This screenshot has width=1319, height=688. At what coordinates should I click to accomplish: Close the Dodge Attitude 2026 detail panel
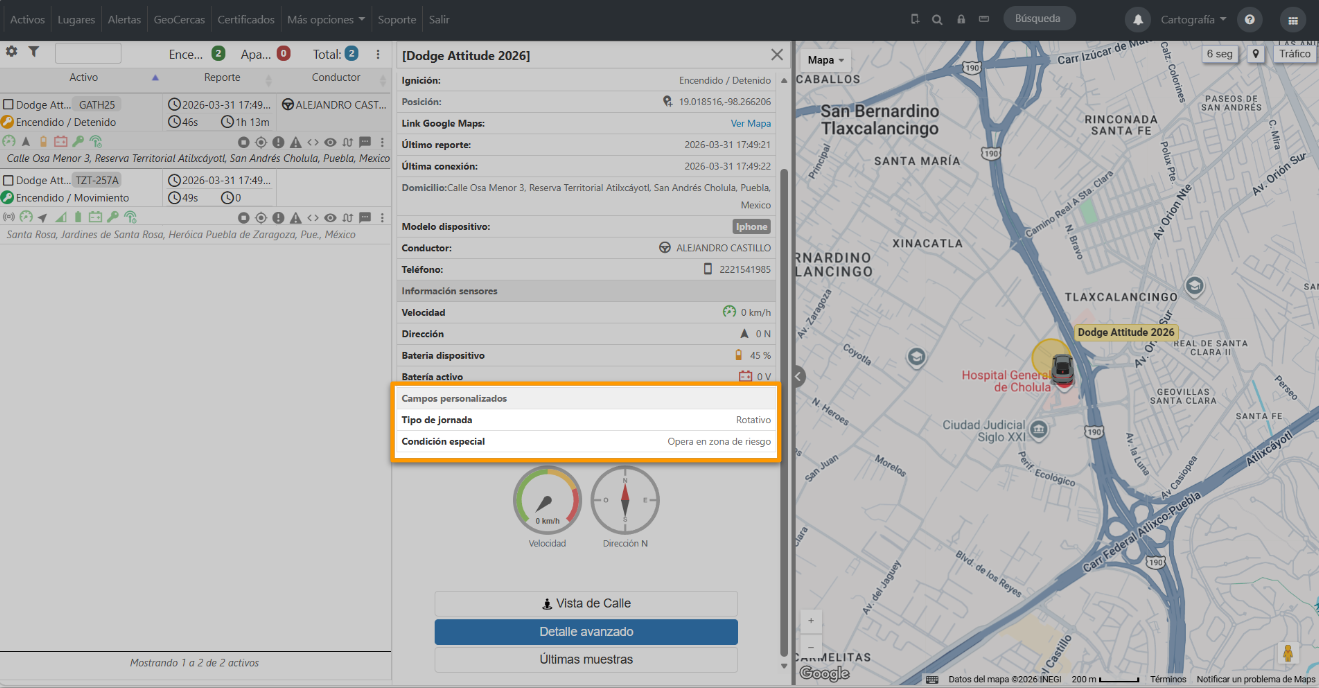click(x=777, y=55)
